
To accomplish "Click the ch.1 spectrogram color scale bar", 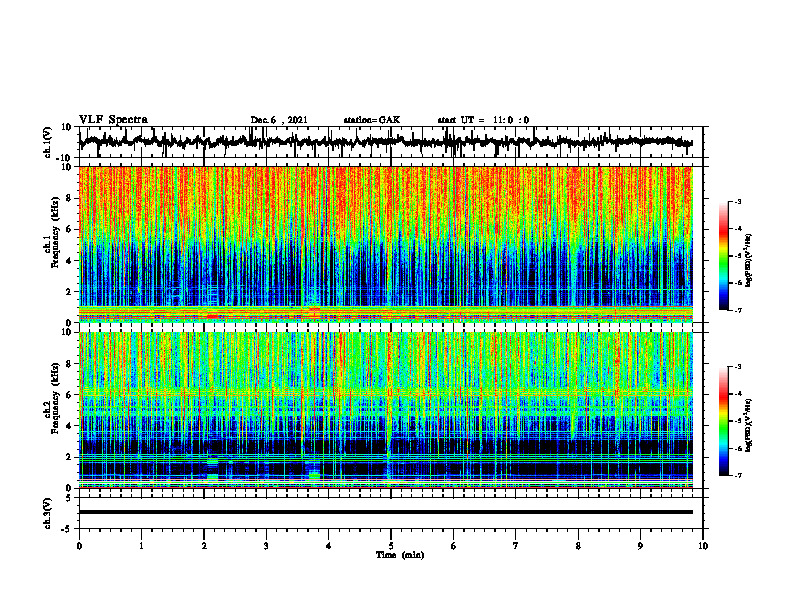I will pyautogui.click(x=724, y=256).
